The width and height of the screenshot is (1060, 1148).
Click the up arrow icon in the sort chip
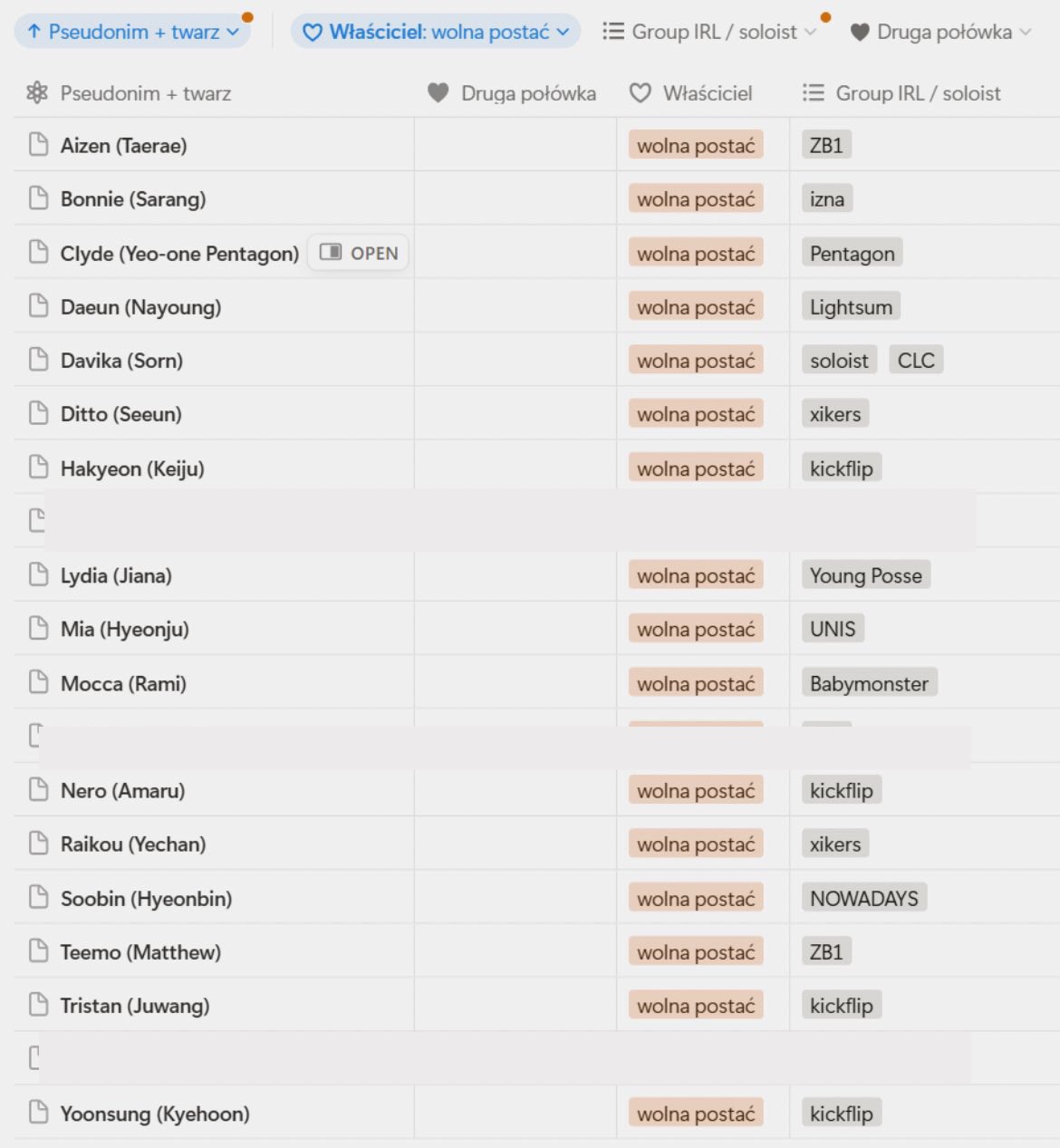point(34,32)
